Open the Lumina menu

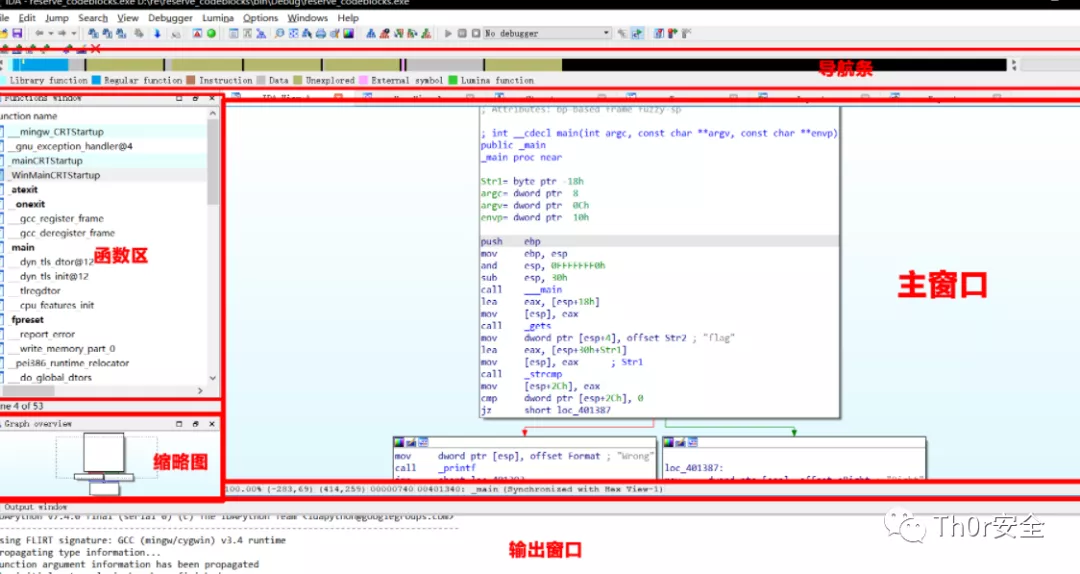218,18
